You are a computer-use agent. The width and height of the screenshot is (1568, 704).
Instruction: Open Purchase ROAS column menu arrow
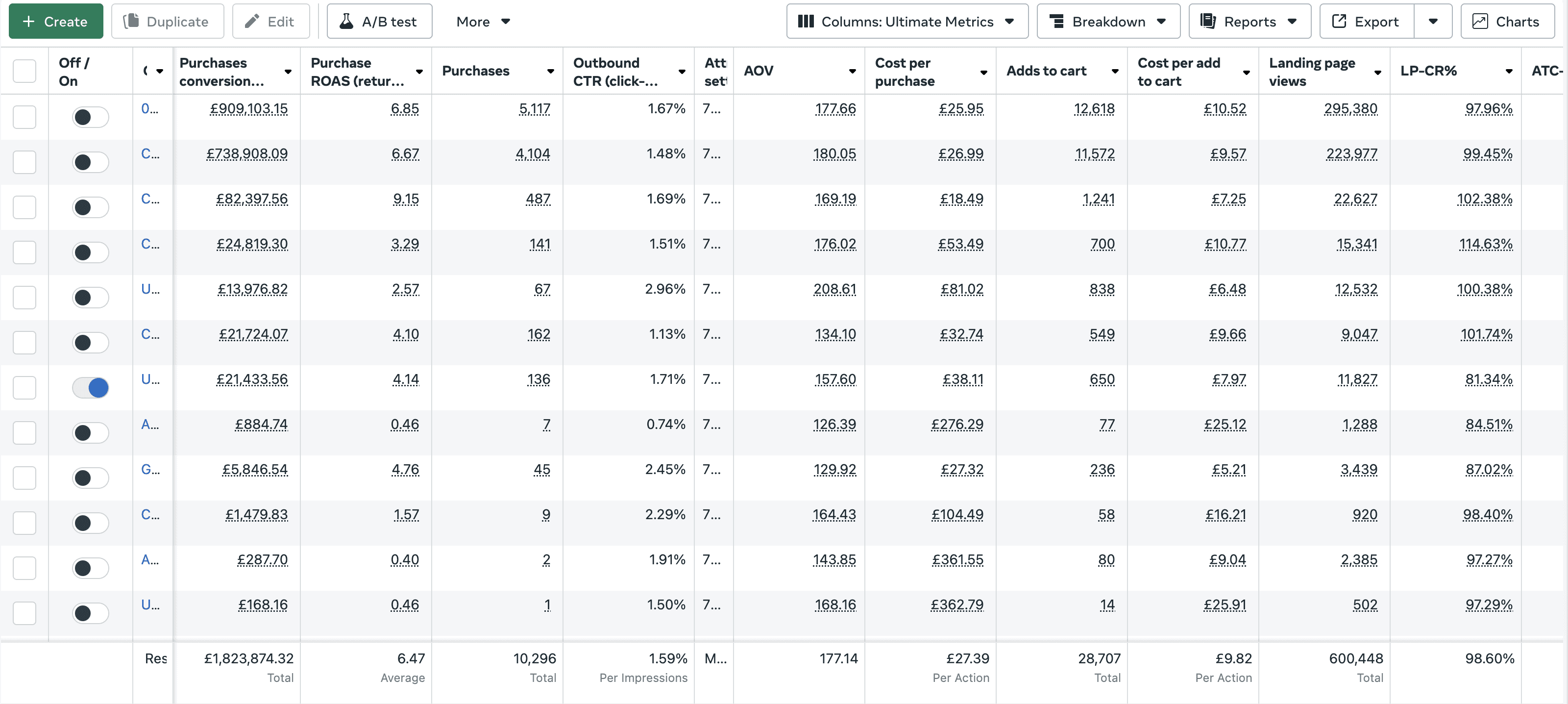[x=419, y=72]
